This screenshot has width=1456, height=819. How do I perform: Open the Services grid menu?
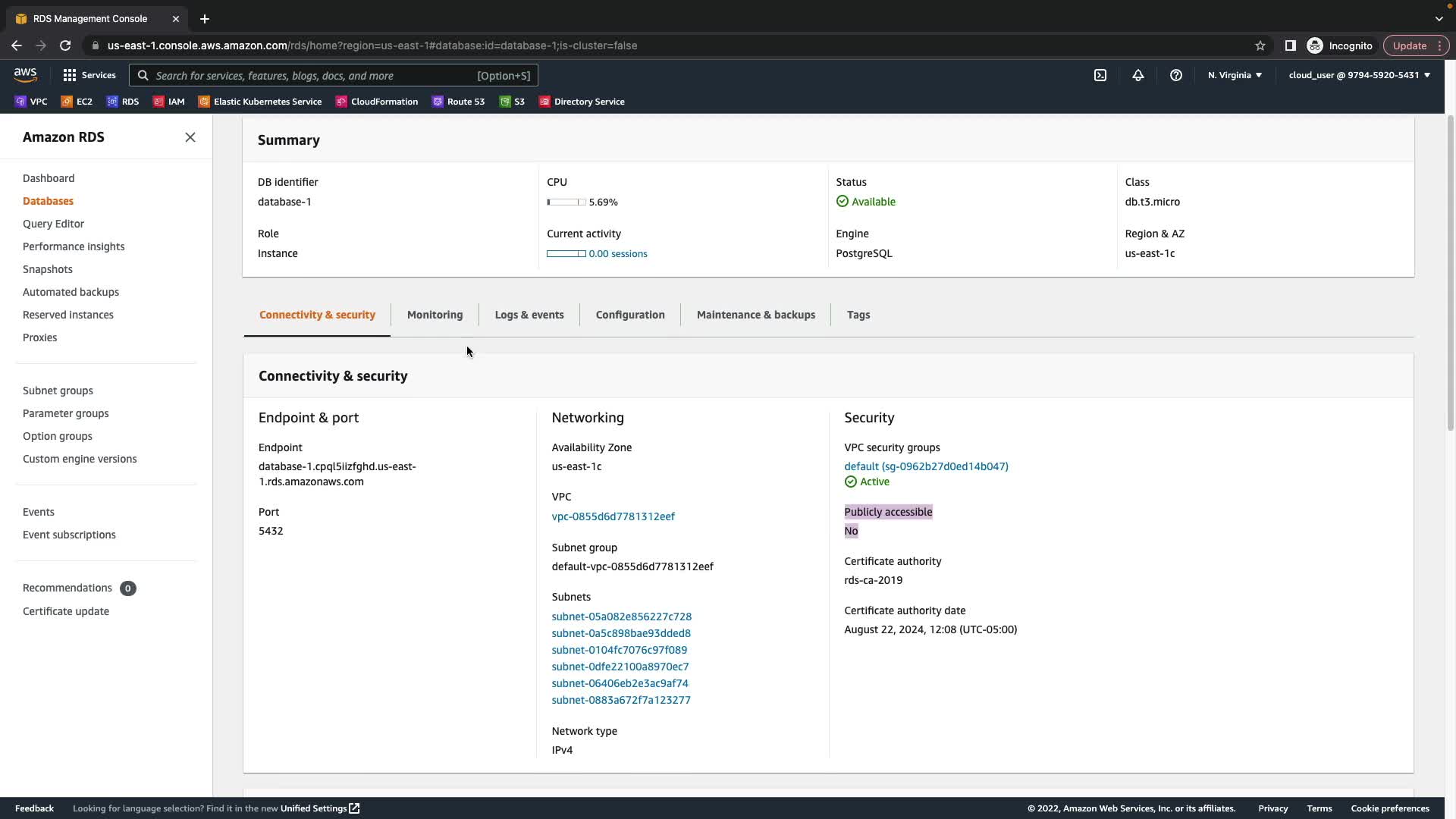coord(89,75)
